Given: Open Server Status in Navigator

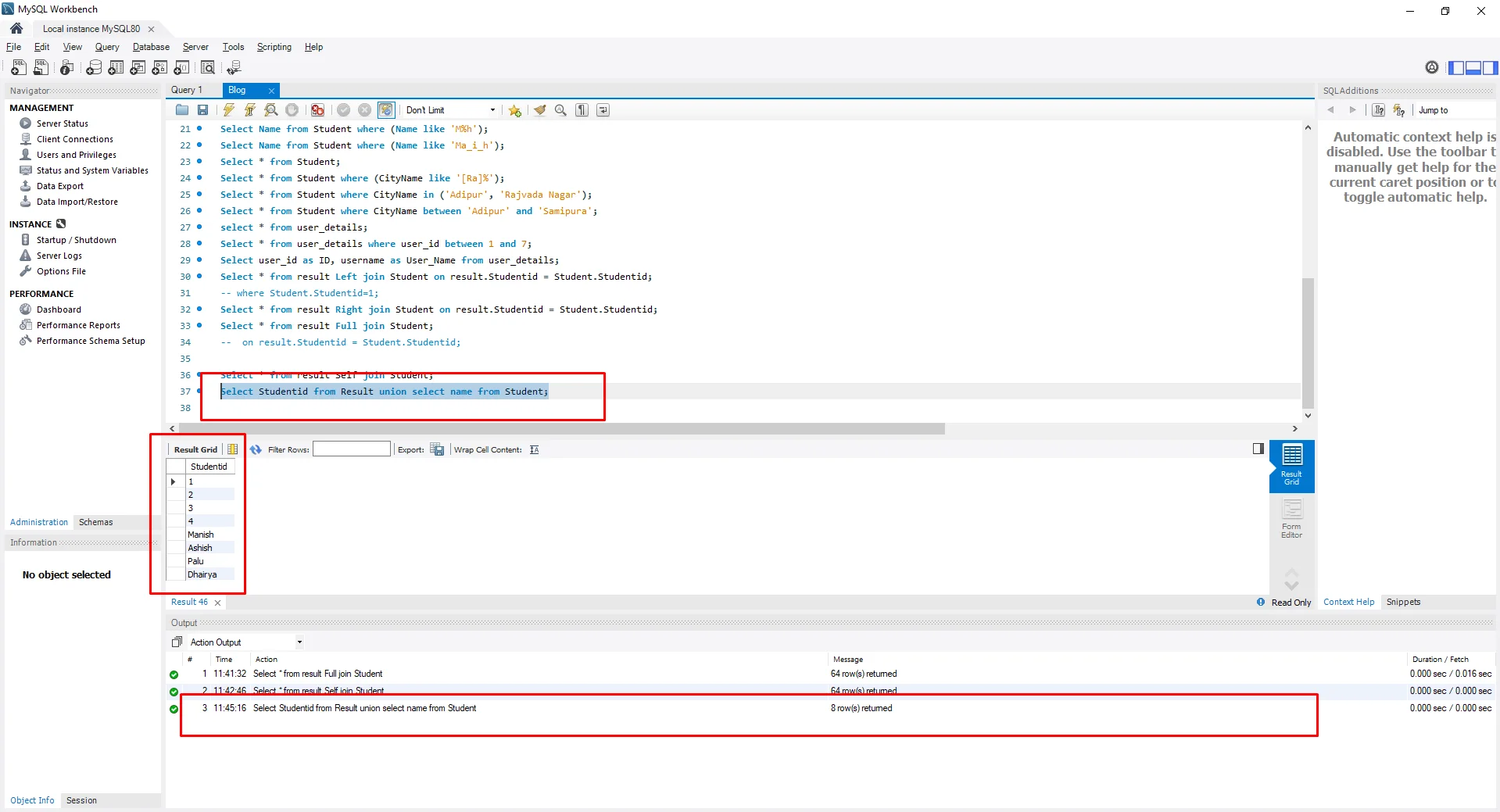Looking at the screenshot, I should coord(62,123).
